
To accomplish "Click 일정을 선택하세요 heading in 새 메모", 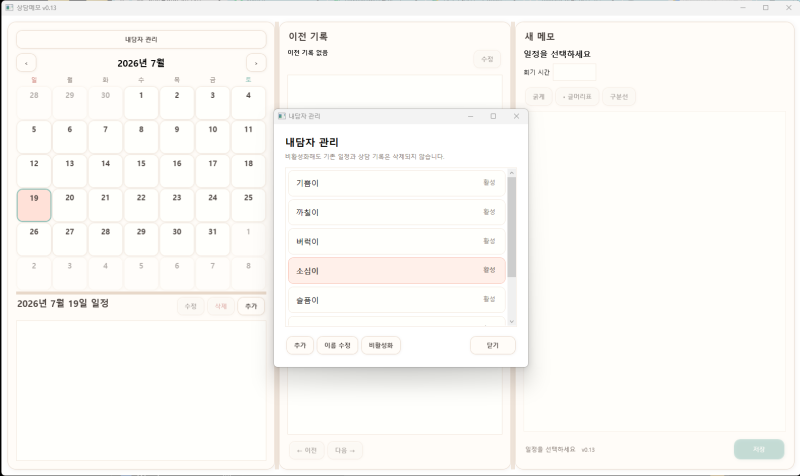I will 557,54.
